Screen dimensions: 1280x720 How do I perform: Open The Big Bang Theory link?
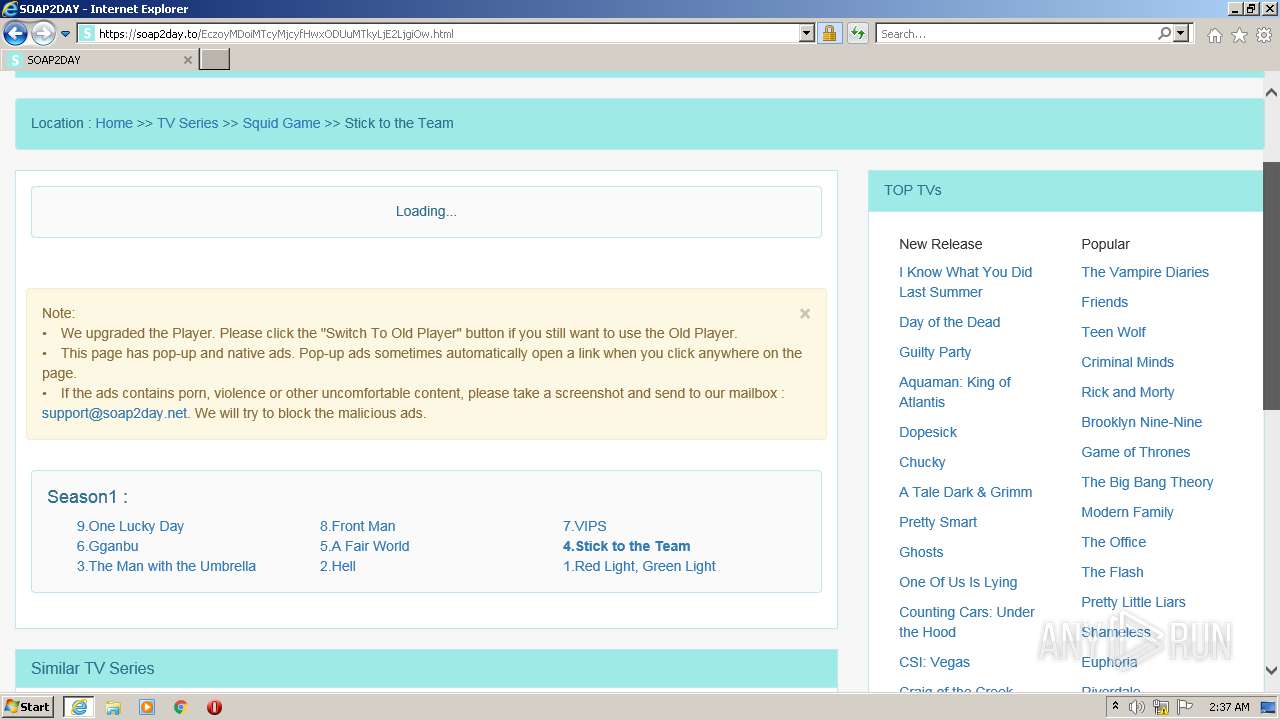(1147, 482)
